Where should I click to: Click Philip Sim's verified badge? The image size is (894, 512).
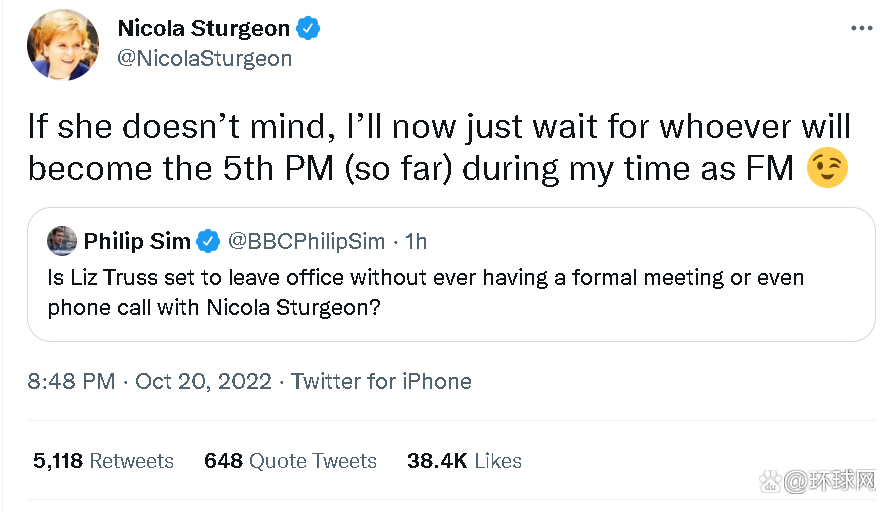[x=208, y=241]
